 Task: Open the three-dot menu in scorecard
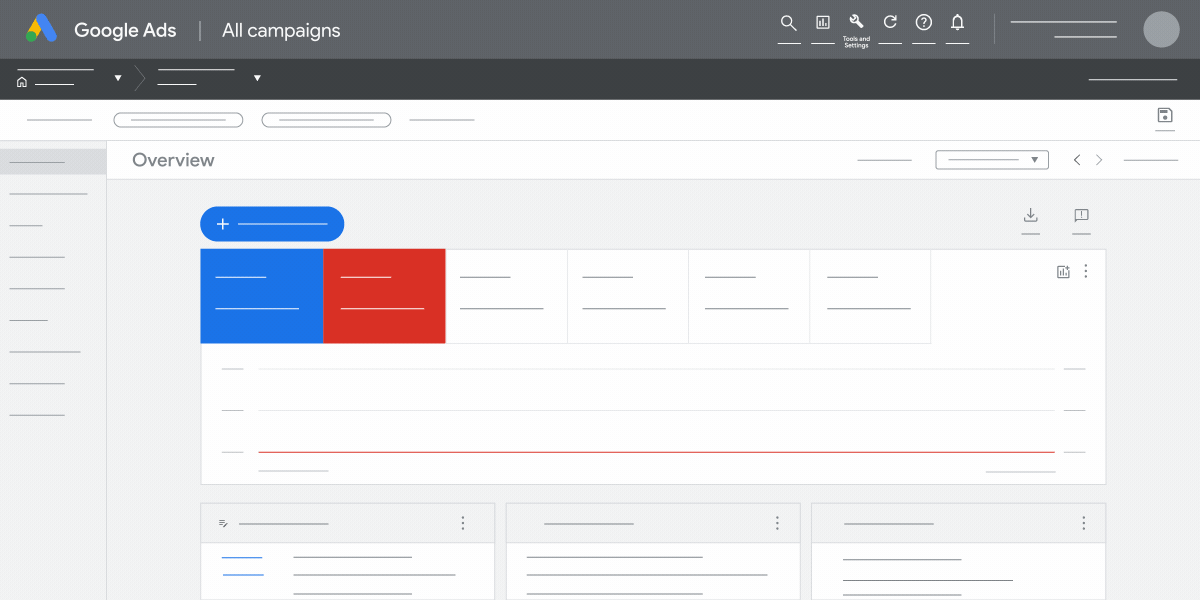click(1086, 271)
